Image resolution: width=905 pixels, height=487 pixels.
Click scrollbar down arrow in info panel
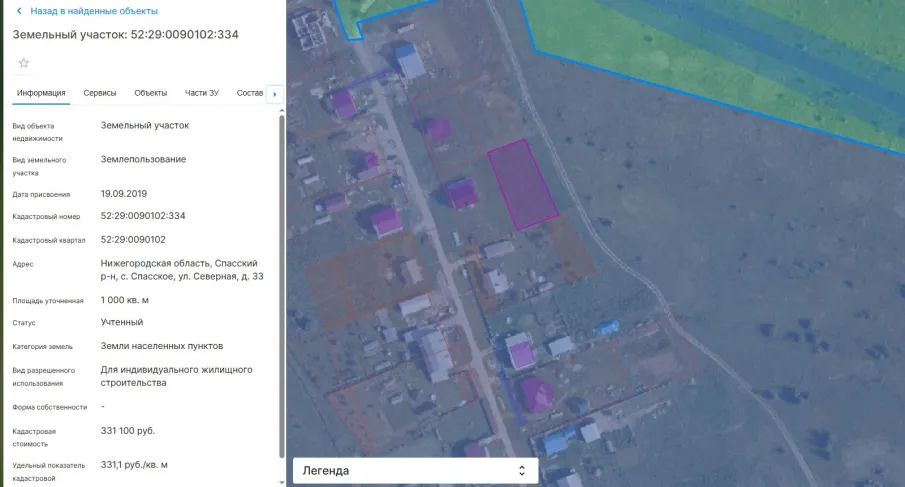(x=282, y=482)
